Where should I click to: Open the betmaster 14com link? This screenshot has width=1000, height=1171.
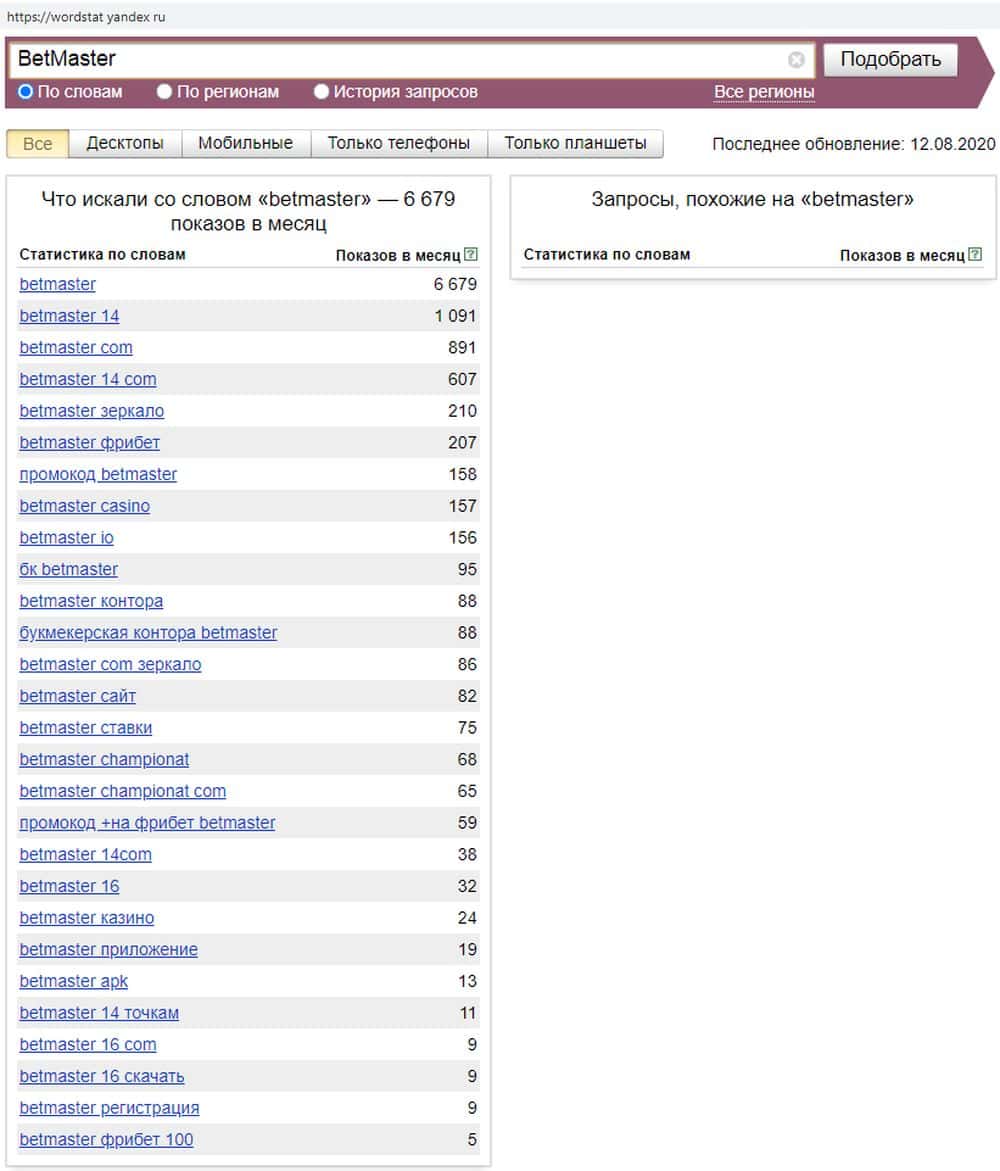pyautogui.click(x=85, y=855)
